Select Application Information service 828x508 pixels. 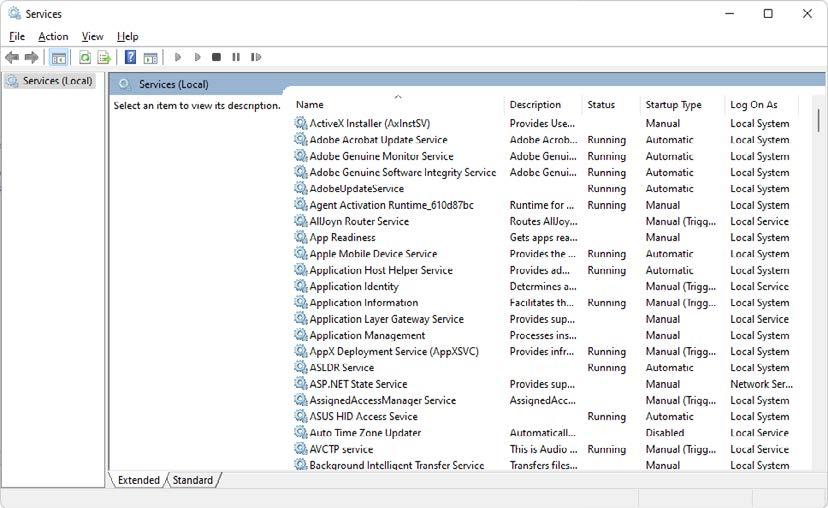(364, 303)
